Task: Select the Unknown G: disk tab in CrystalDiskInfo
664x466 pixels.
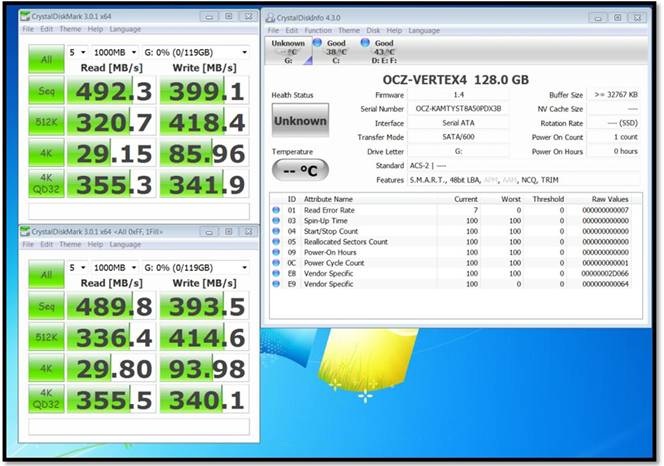Action: (288, 52)
